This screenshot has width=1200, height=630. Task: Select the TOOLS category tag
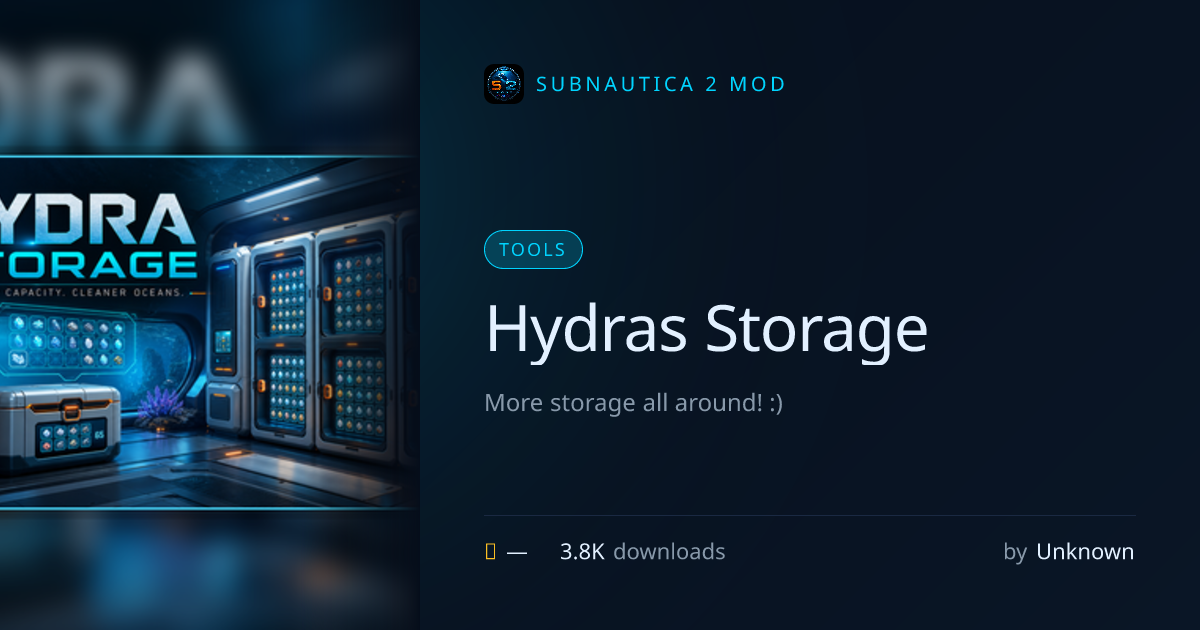click(533, 250)
